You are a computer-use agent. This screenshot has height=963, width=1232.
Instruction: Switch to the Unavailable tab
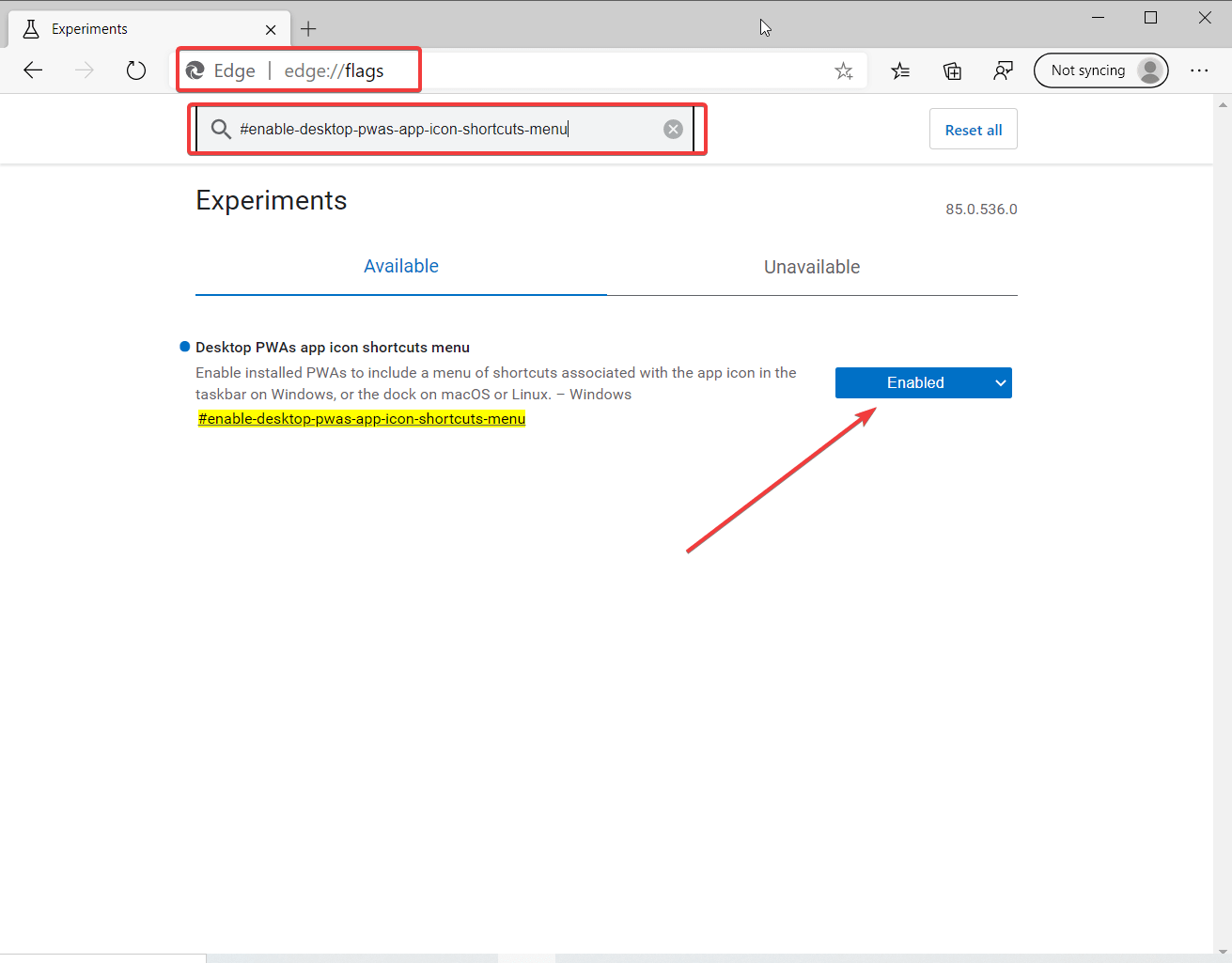tap(812, 267)
